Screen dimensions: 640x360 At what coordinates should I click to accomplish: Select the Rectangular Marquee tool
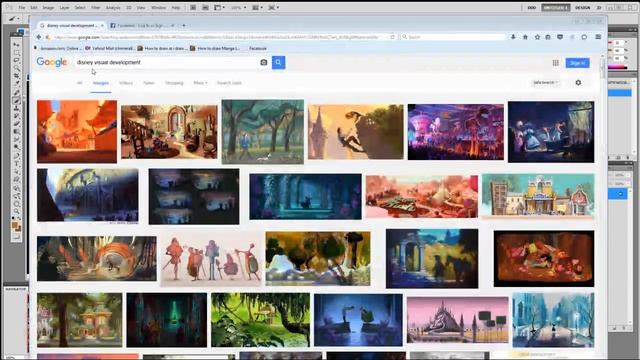pyautogui.click(x=16, y=52)
